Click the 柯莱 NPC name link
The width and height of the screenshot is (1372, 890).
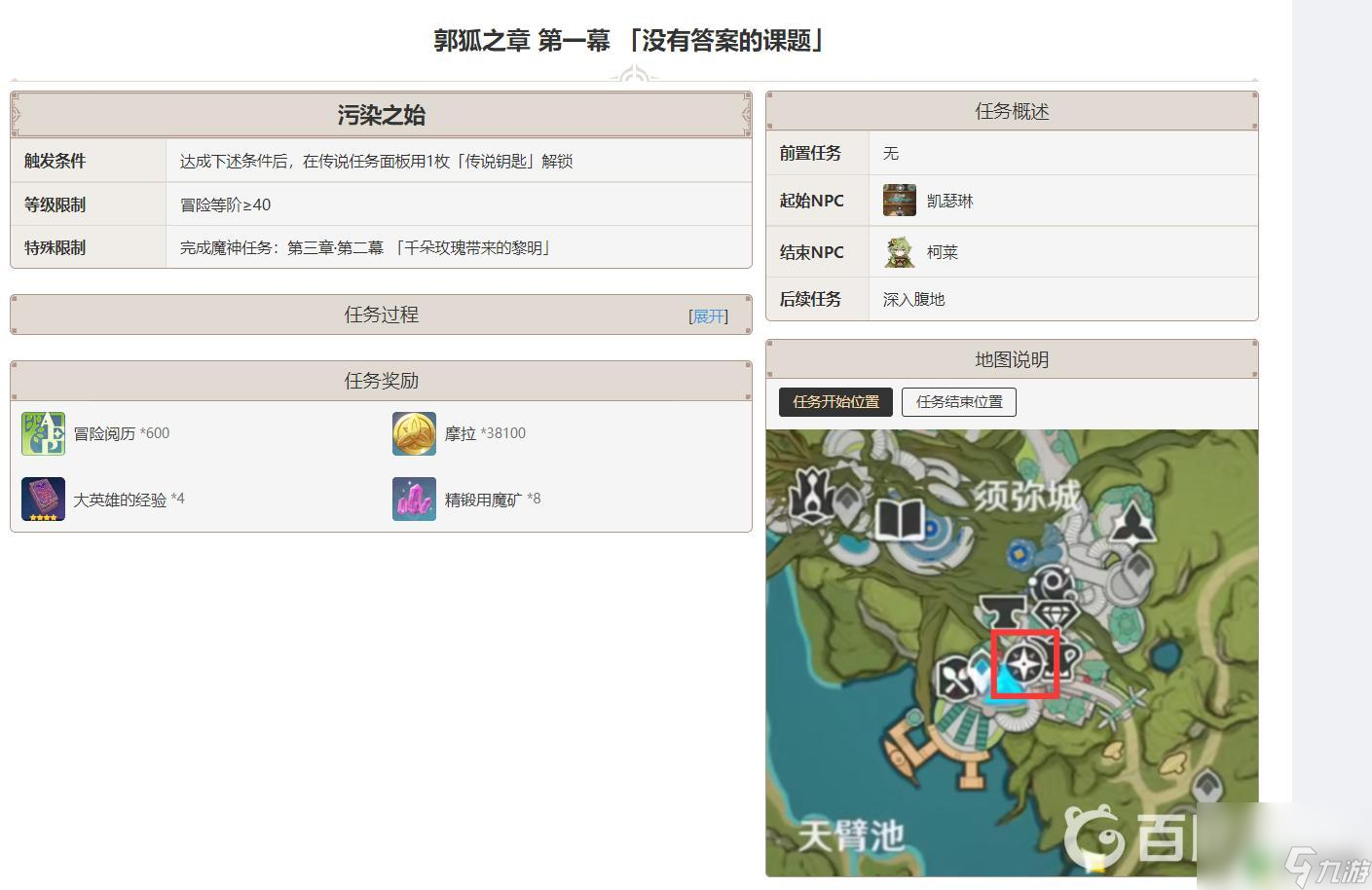pos(943,252)
